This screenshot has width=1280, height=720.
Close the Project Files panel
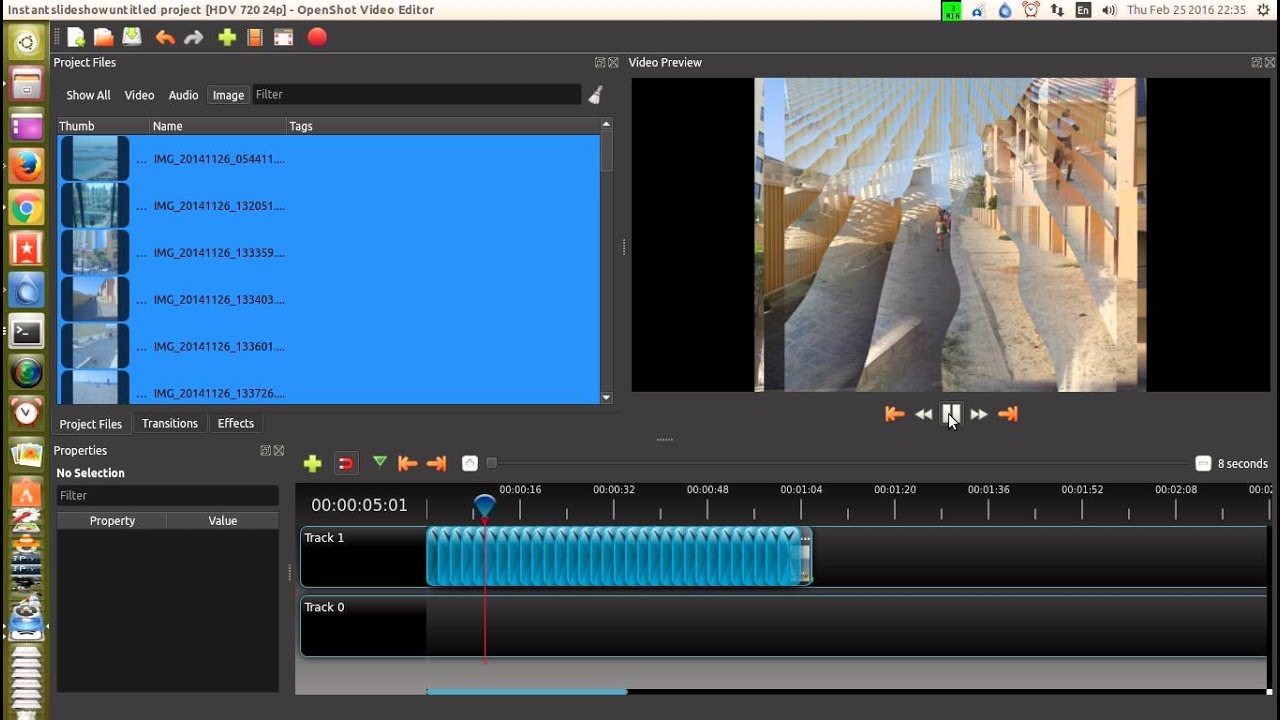(613, 62)
